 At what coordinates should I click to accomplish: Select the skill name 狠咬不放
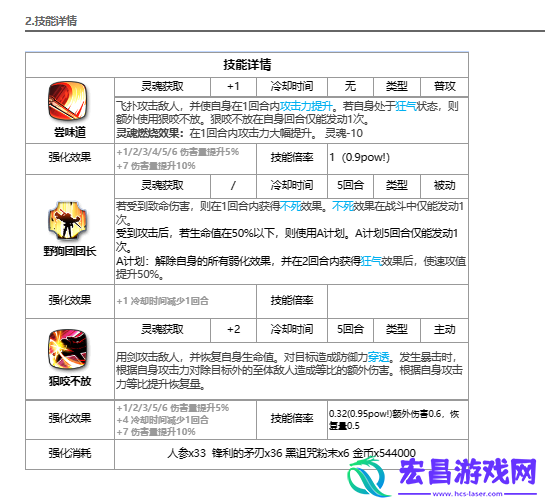click(70, 381)
